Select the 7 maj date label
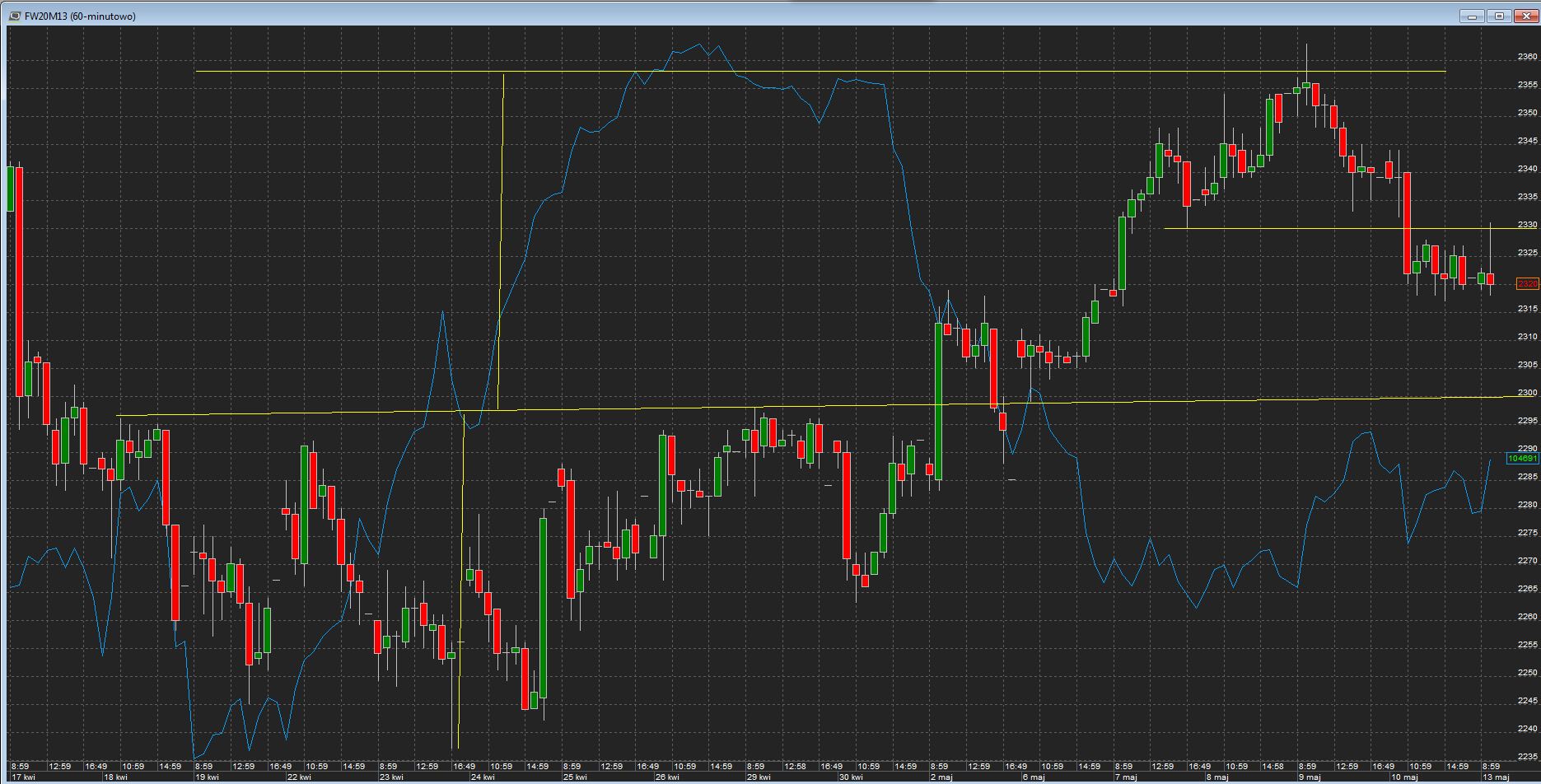The height and width of the screenshot is (784, 1541). pyautogui.click(x=1125, y=777)
